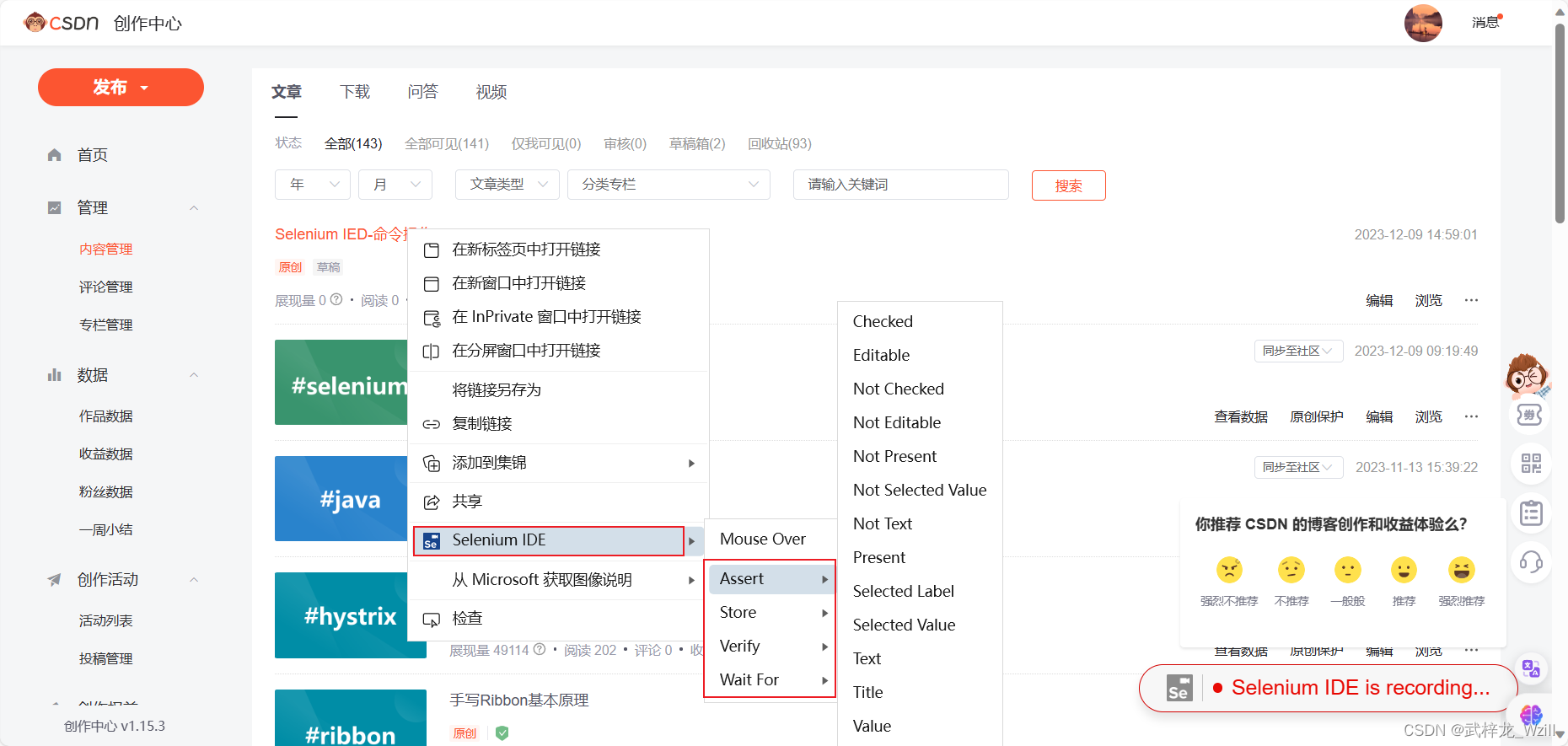Click the 创作活动 paper plane icon
The width and height of the screenshot is (1568, 746).
pyautogui.click(x=55, y=580)
